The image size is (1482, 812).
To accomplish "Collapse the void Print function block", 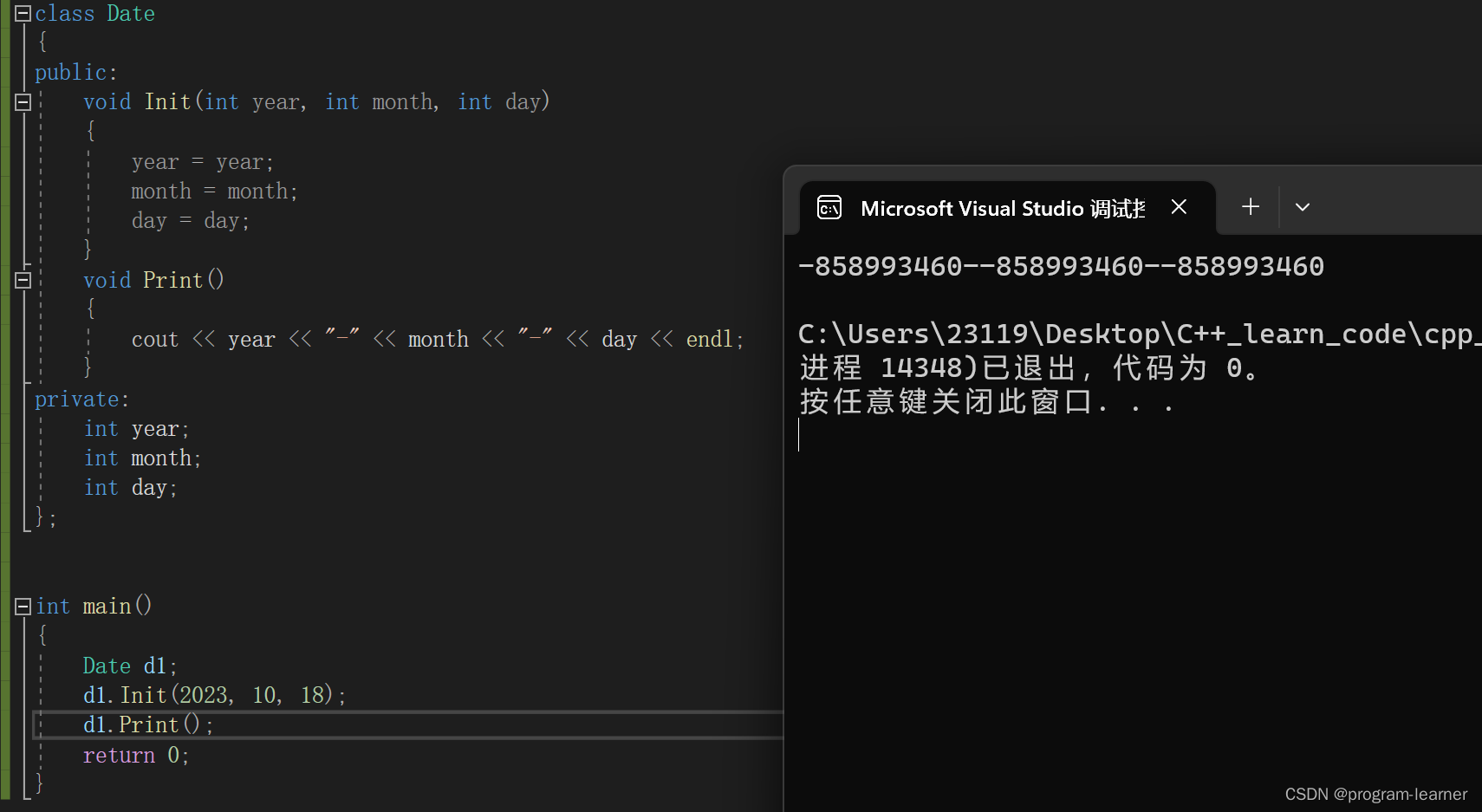I will [23, 280].
